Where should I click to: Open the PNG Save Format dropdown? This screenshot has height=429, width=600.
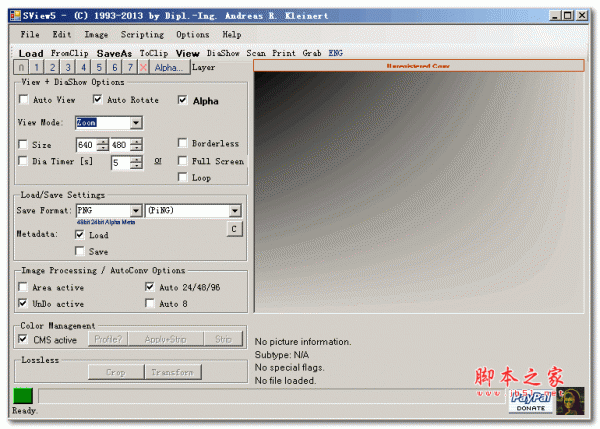pos(136,211)
